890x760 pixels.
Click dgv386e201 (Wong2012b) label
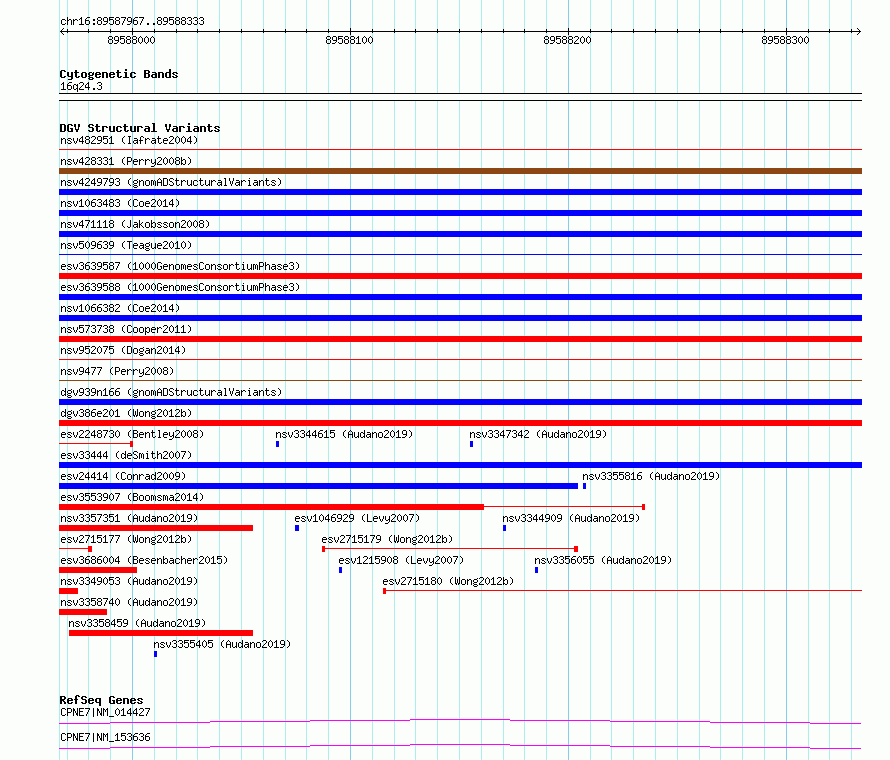point(126,413)
